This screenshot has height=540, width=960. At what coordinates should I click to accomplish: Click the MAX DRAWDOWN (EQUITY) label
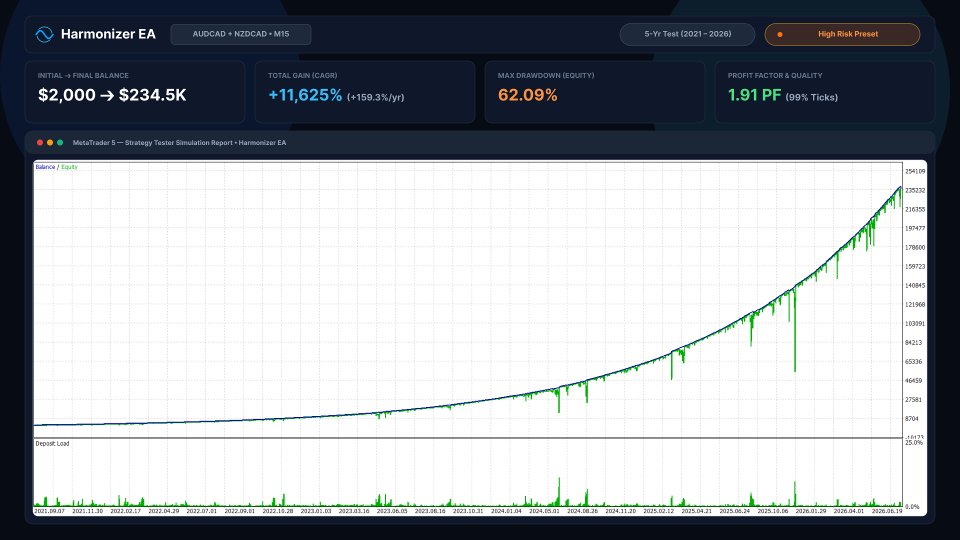(546, 75)
